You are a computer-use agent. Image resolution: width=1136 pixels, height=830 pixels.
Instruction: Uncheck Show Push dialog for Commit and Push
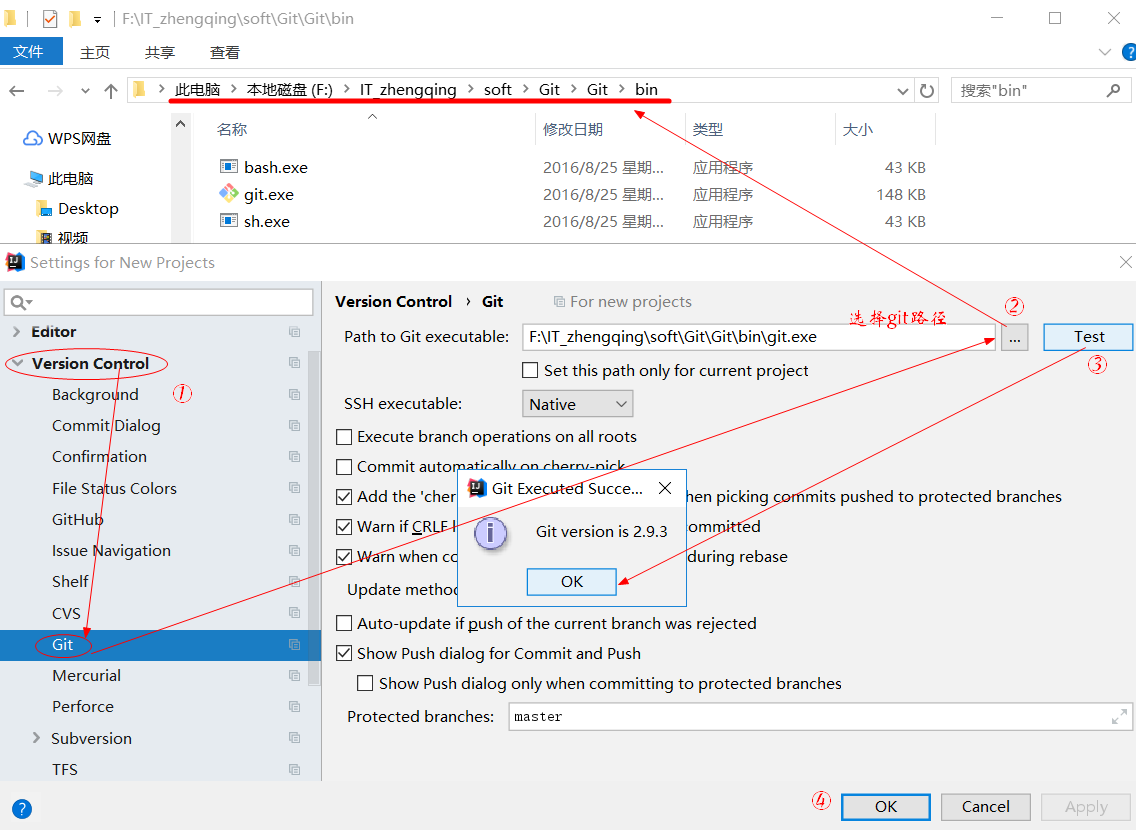(x=344, y=653)
